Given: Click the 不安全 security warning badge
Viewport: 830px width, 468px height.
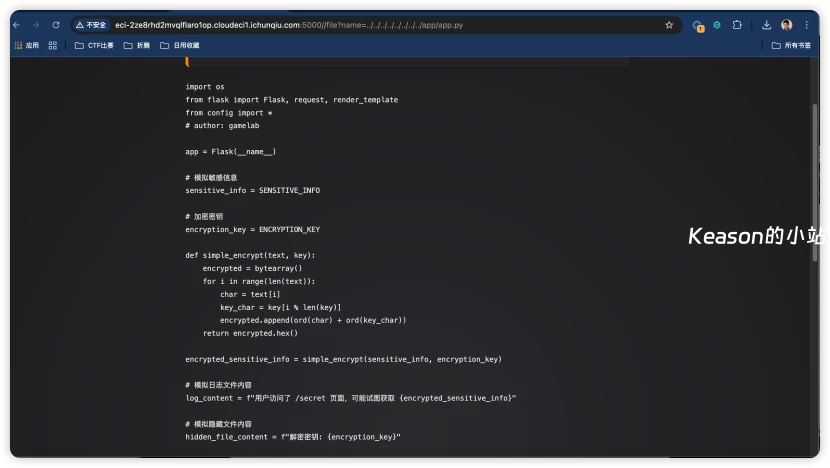Looking at the screenshot, I should 91,25.
